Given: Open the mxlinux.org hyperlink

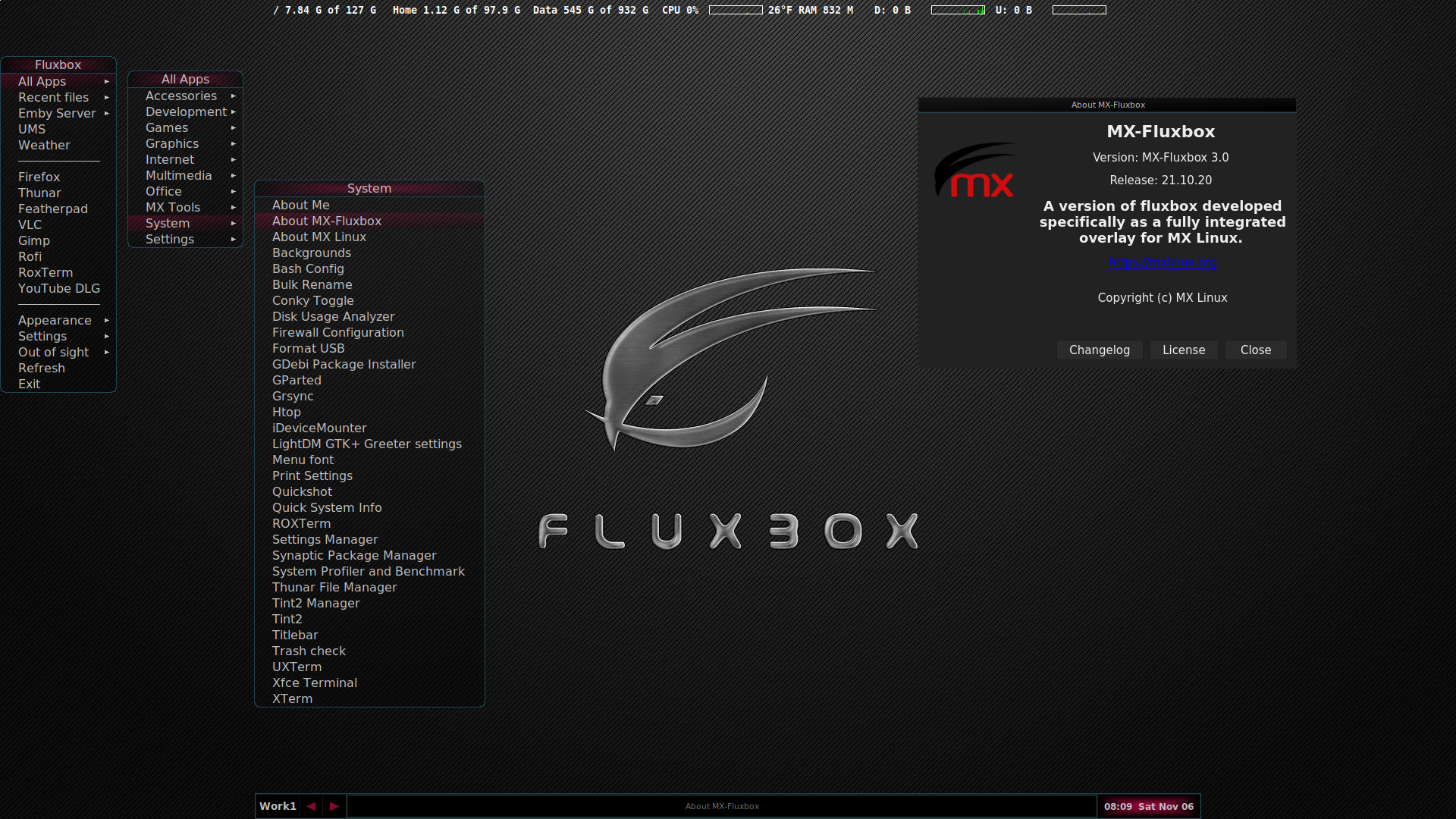Looking at the screenshot, I should pyautogui.click(x=1162, y=262).
